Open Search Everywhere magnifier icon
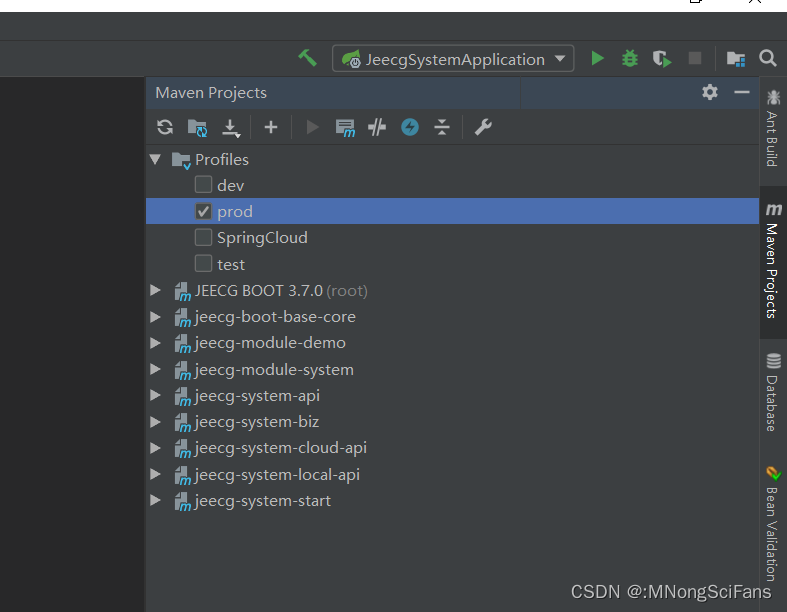The width and height of the screenshot is (787, 612). (x=767, y=58)
